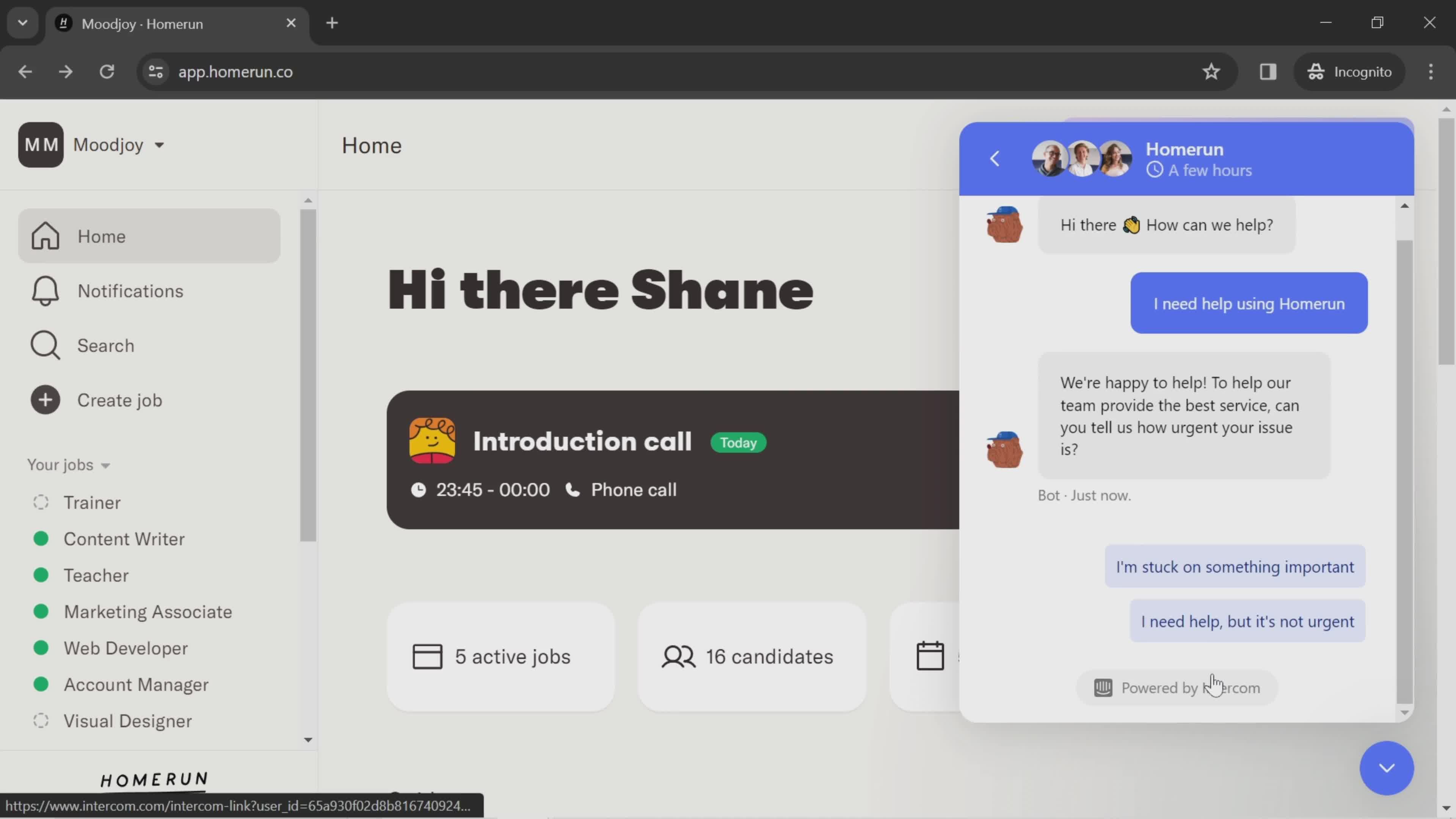Click the bell Notifications icon
This screenshot has width=1456, height=819.
[45, 291]
